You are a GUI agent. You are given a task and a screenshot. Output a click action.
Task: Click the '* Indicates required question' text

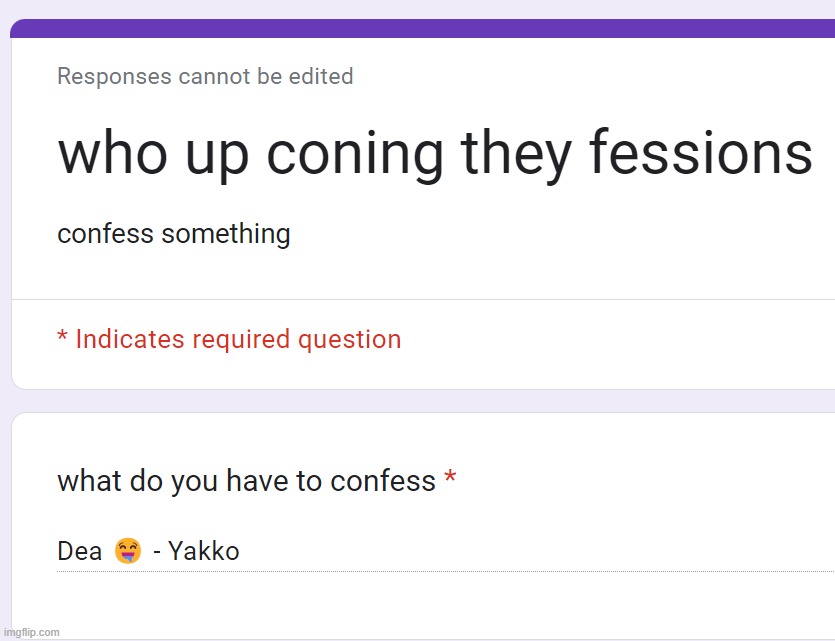pos(230,340)
